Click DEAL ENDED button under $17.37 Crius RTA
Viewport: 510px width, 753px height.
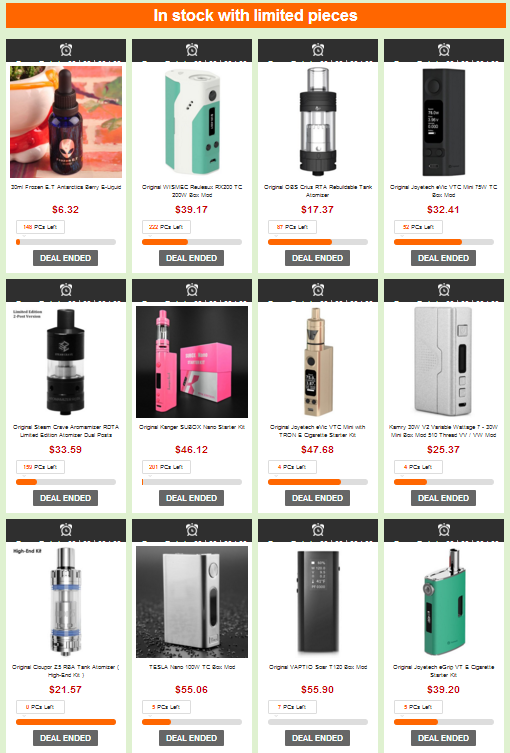(317, 258)
